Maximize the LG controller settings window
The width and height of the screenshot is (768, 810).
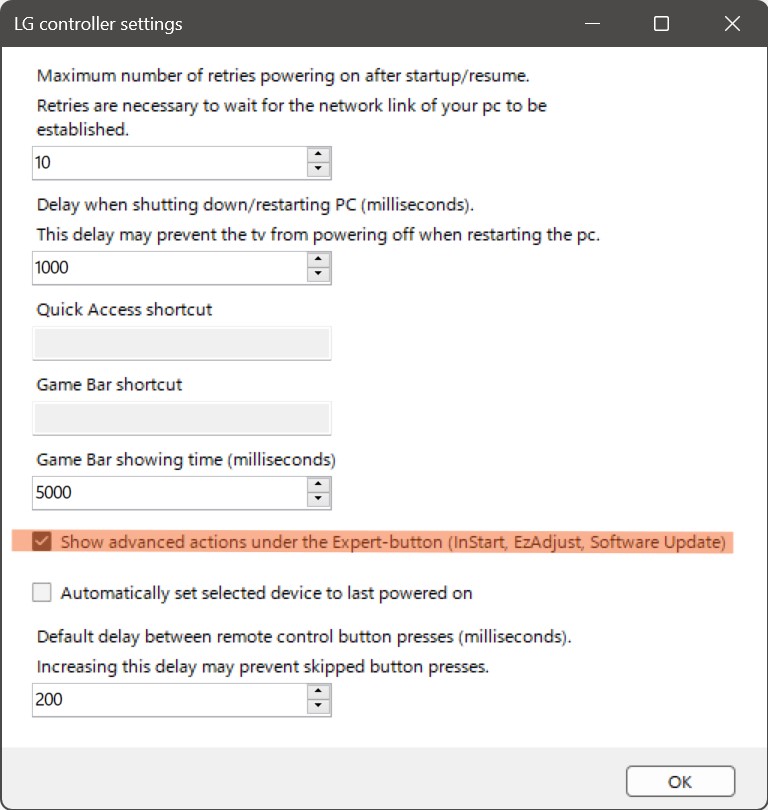point(661,24)
